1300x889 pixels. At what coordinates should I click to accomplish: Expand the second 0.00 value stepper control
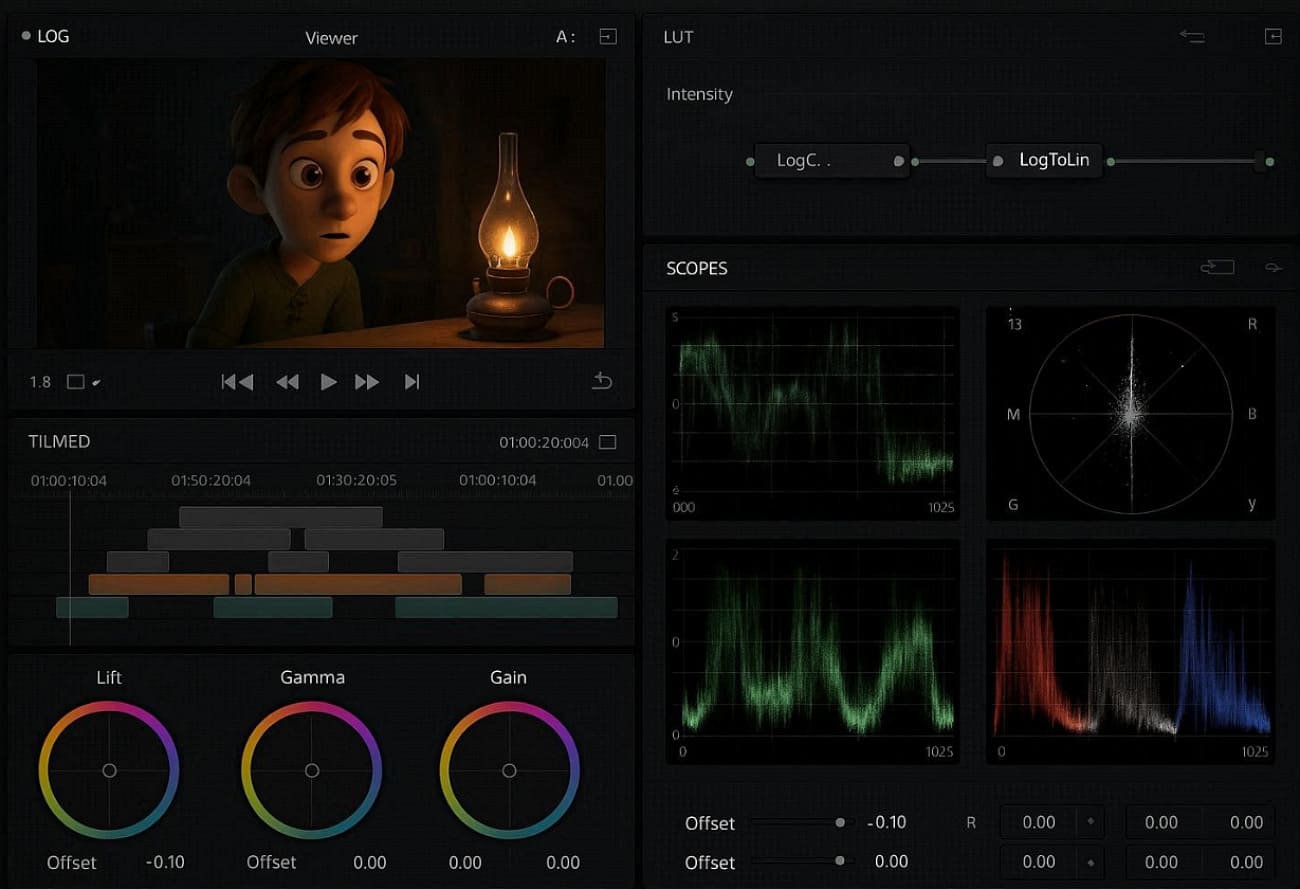[x=1090, y=861]
